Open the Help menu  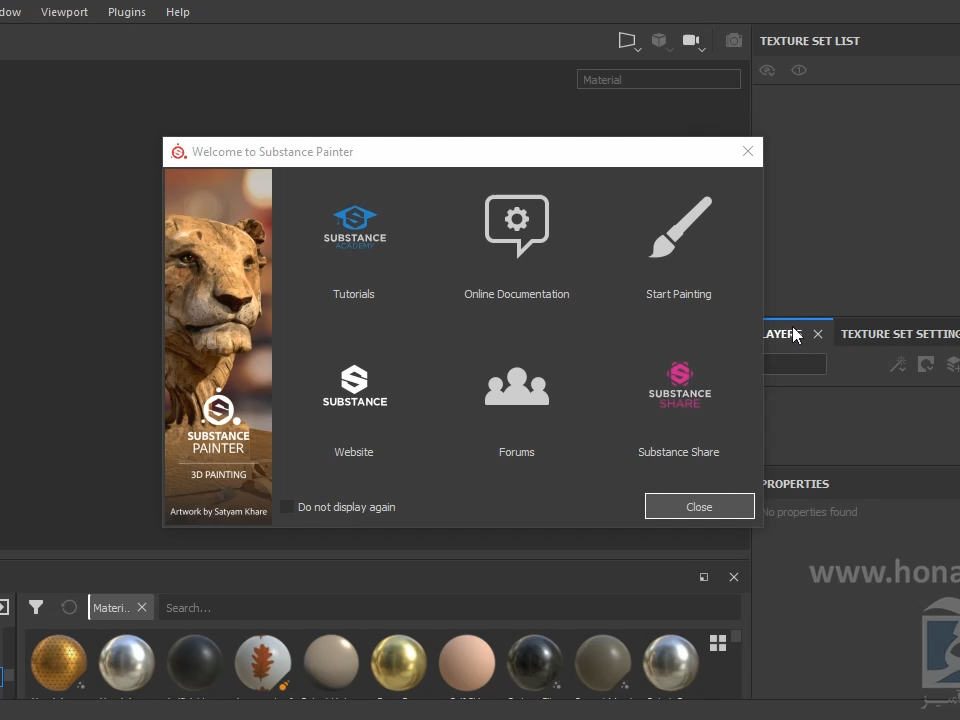(x=178, y=12)
